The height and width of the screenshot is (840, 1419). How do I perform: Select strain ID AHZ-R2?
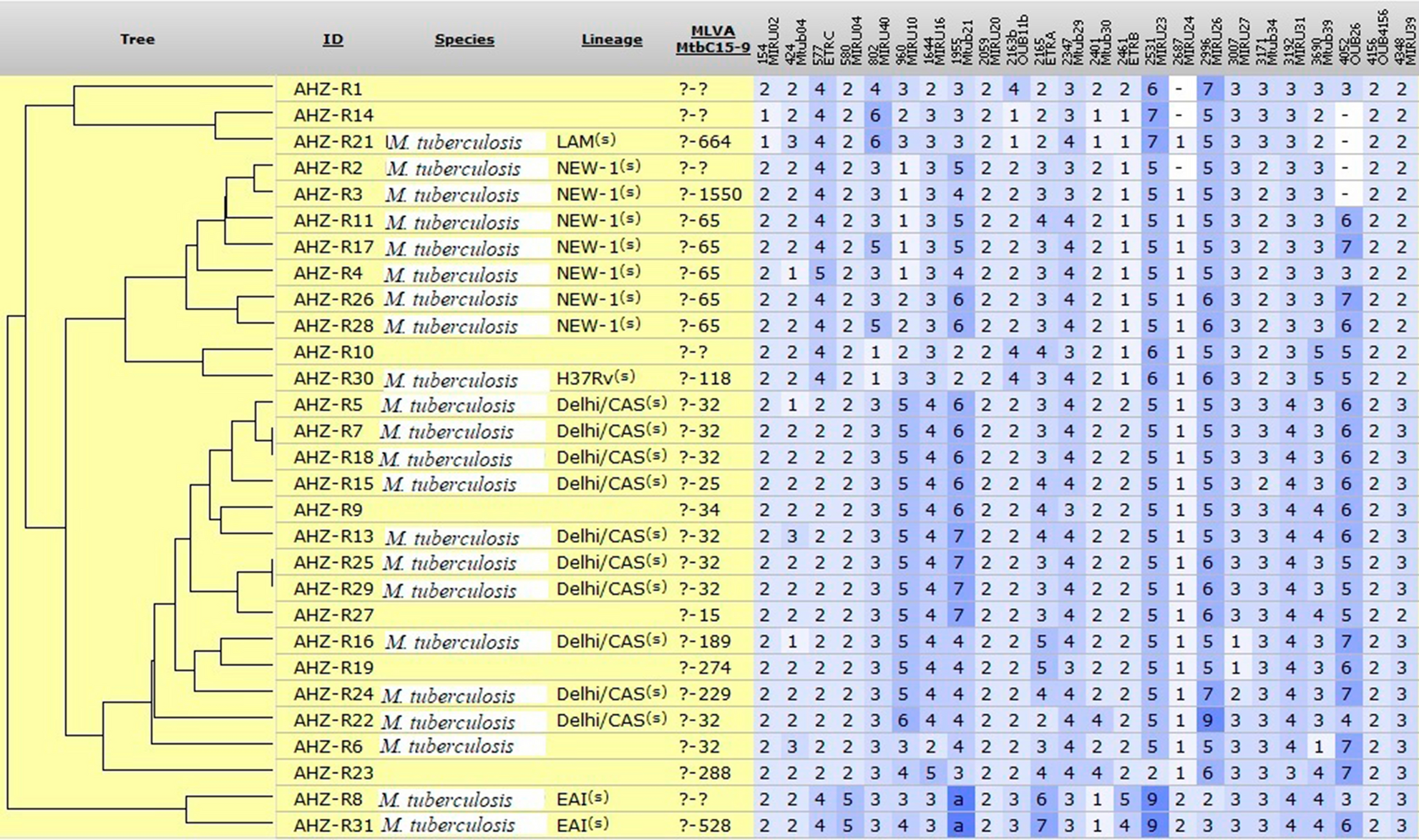coord(328,168)
